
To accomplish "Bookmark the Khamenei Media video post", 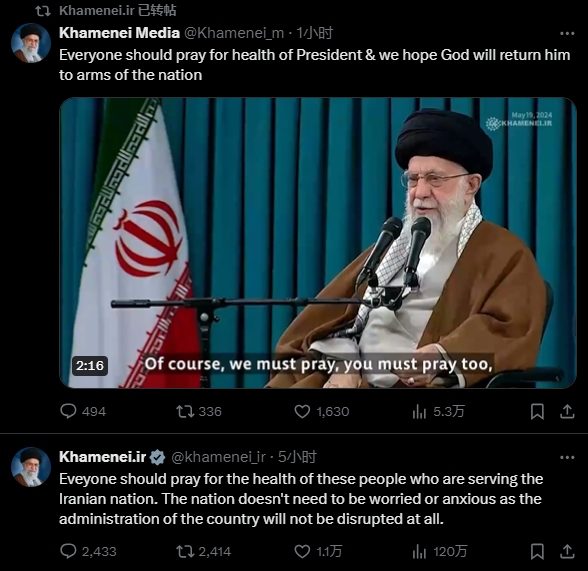I will (x=537, y=411).
